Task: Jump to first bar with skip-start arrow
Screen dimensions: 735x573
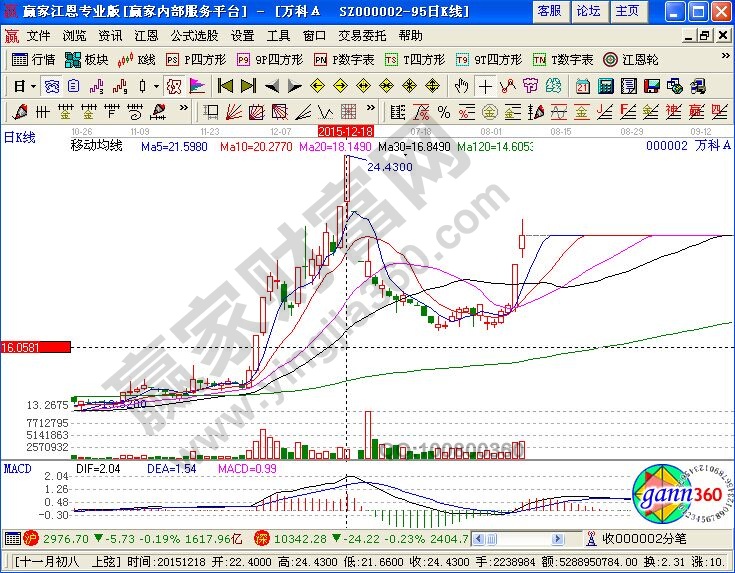Action: click(x=225, y=86)
